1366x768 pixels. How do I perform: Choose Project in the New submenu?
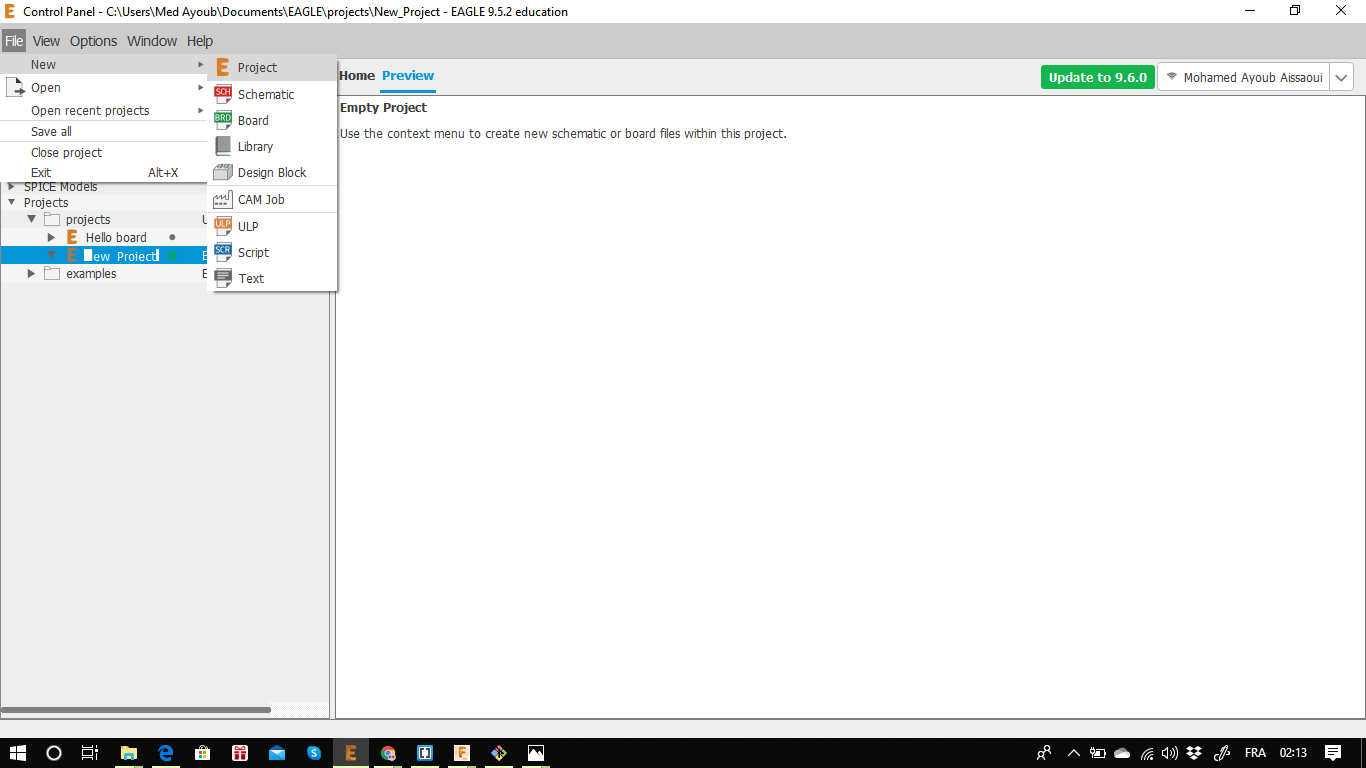[272, 68]
